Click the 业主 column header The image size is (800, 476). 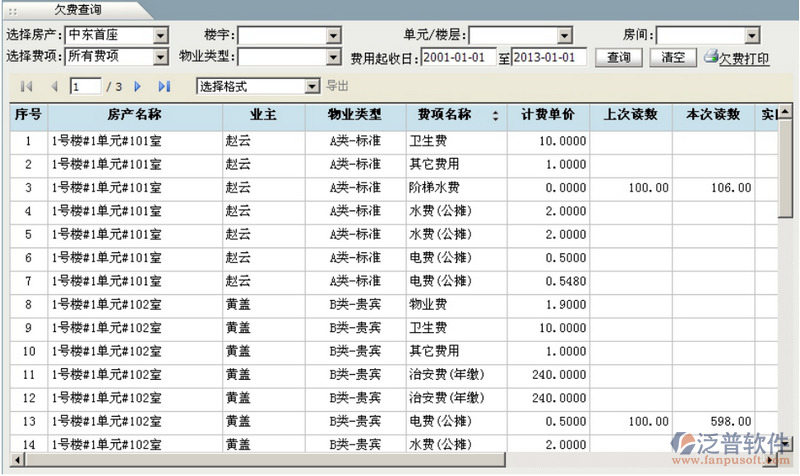264,115
